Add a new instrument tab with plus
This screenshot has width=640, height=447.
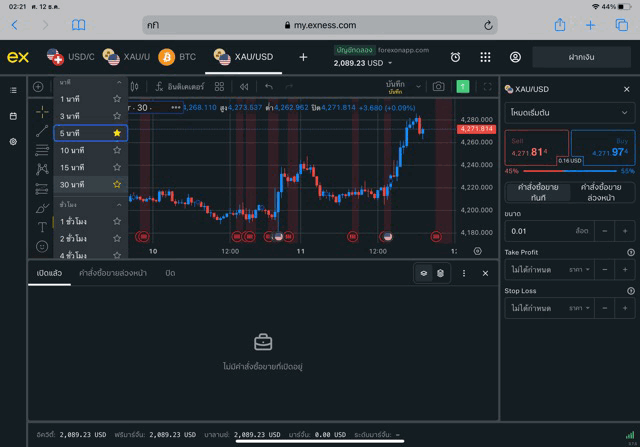click(303, 57)
